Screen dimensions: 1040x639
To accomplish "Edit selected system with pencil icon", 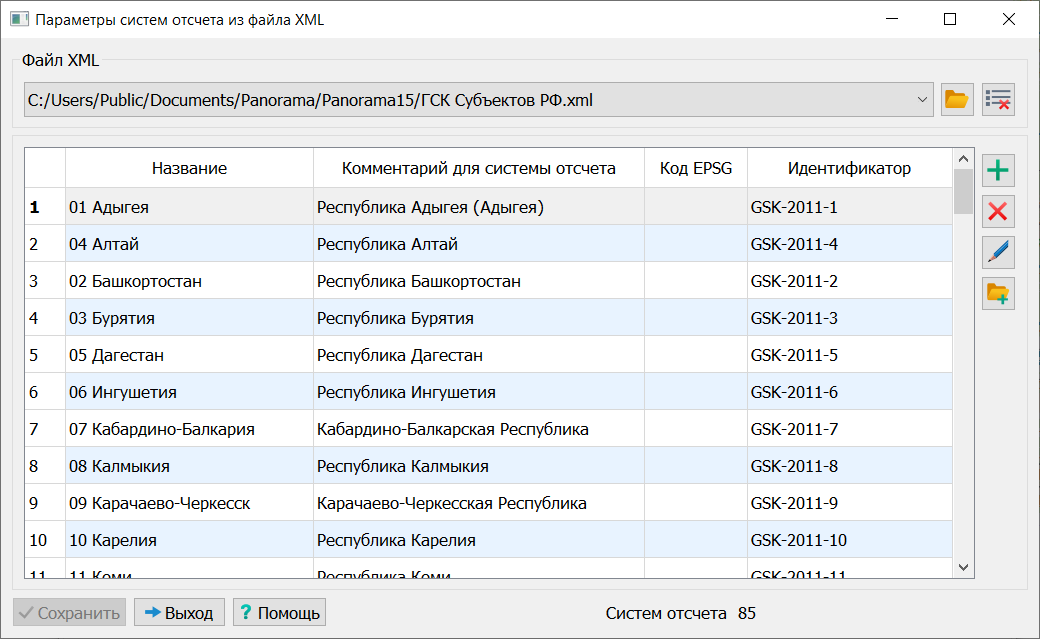I will [998, 252].
